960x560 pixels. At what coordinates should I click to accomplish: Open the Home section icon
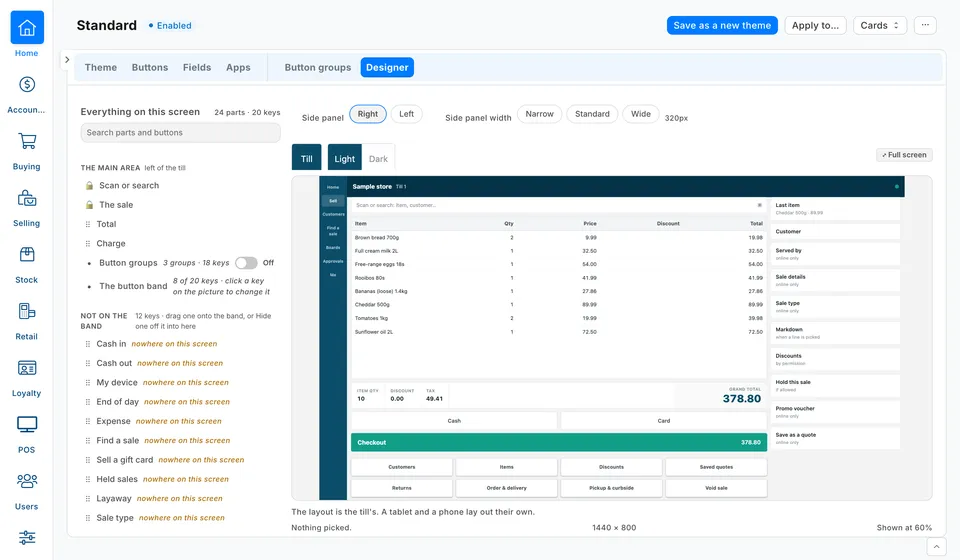click(27, 28)
